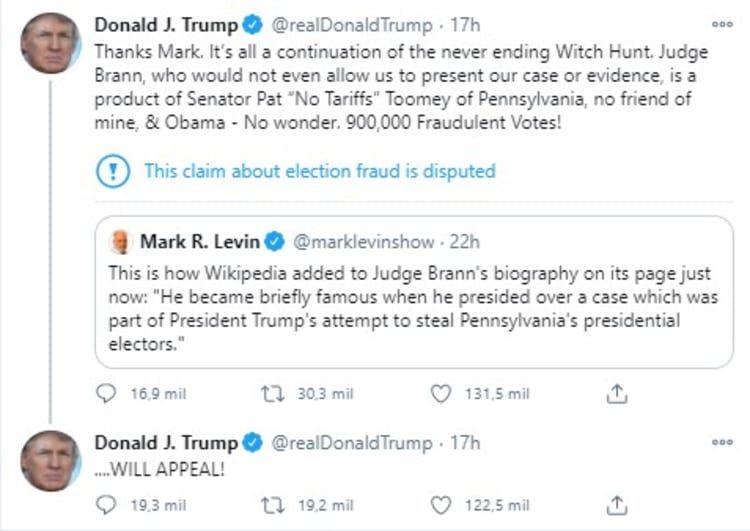Image resolution: width=750 pixels, height=531 pixels.
Task: Reply to the WILL APPEAL tweet
Action: pyautogui.click(x=105, y=504)
